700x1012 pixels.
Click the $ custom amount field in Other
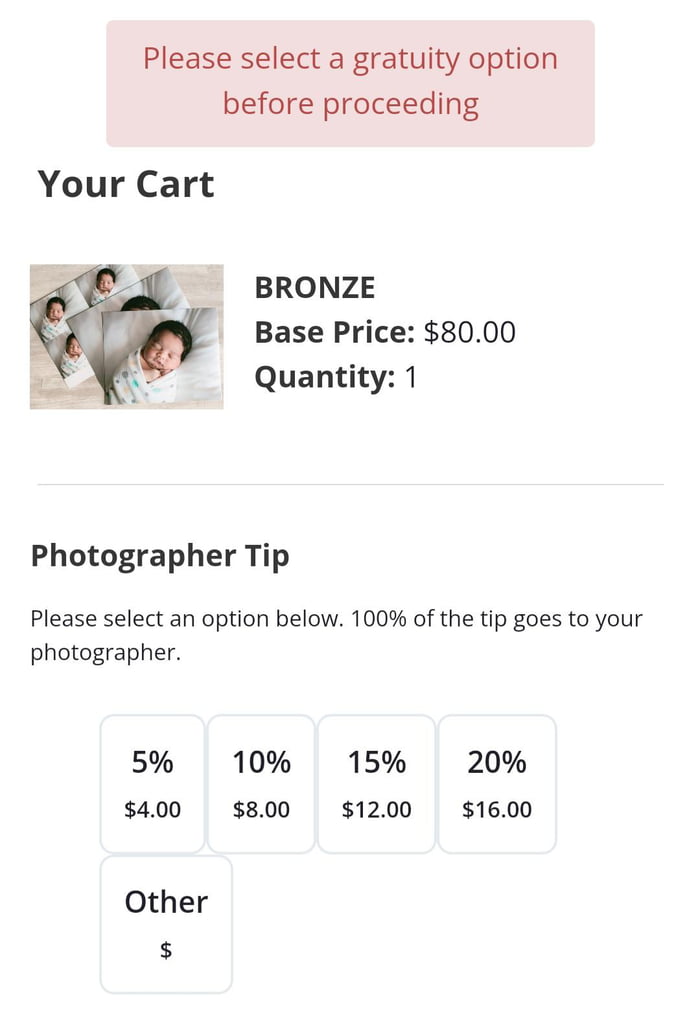coord(166,951)
